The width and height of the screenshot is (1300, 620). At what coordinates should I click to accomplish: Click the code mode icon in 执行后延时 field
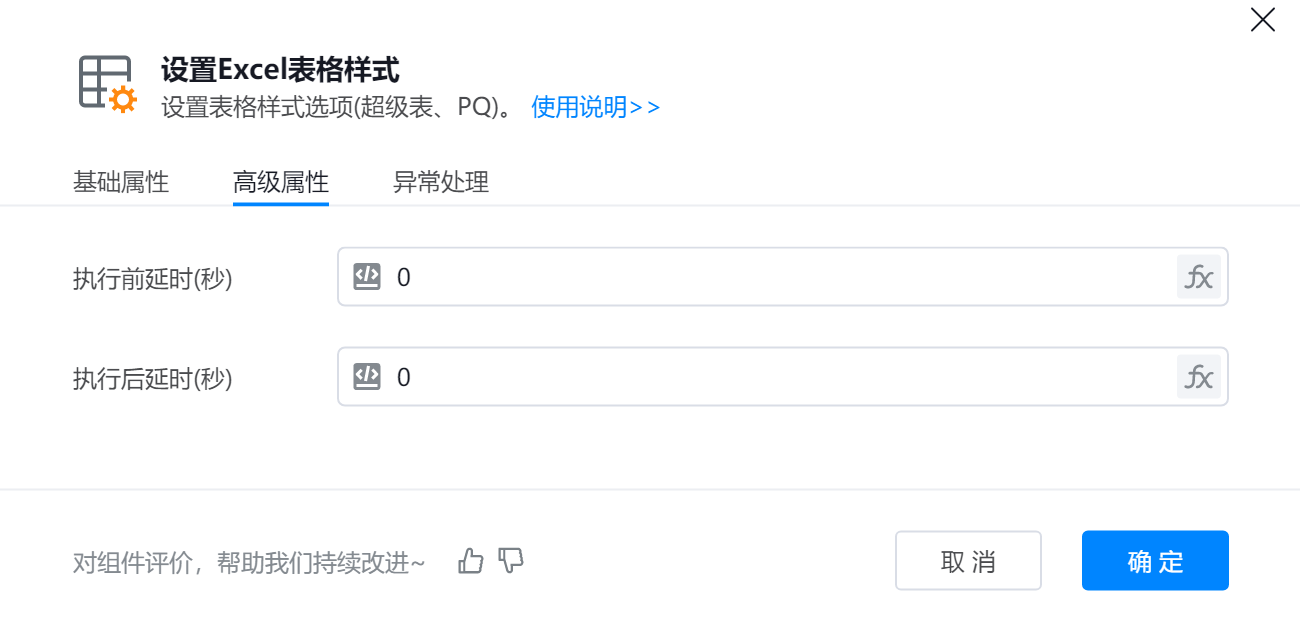point(367,377)
